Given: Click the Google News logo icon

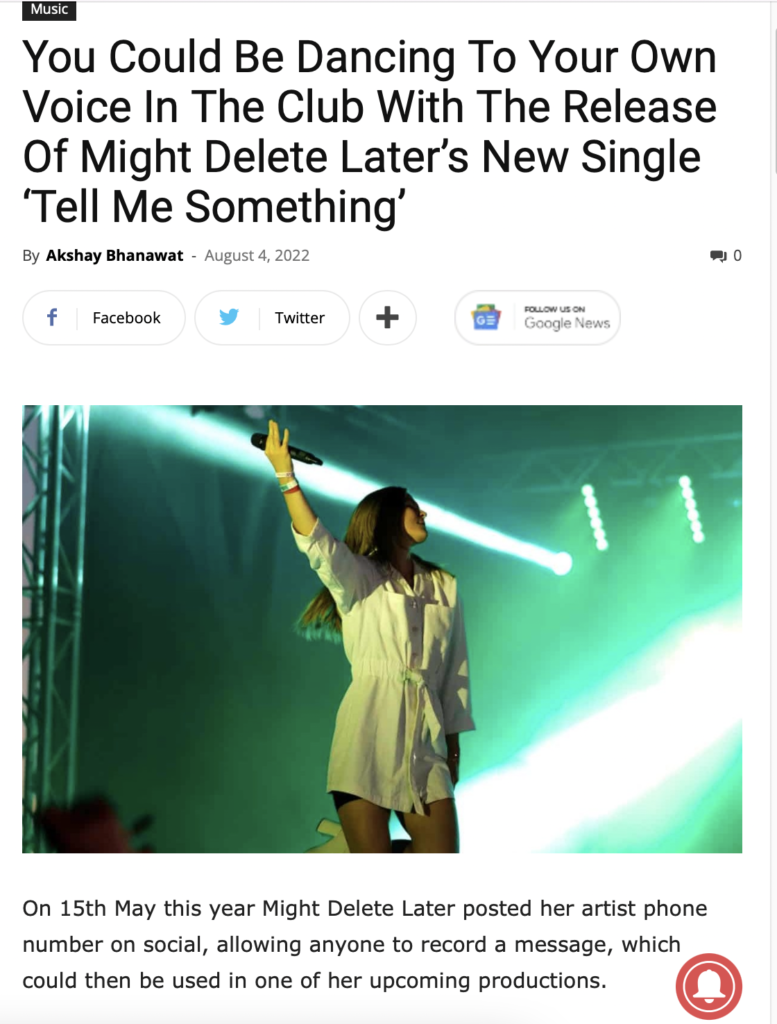Looking at the screenshot, I should coord(486,317).
